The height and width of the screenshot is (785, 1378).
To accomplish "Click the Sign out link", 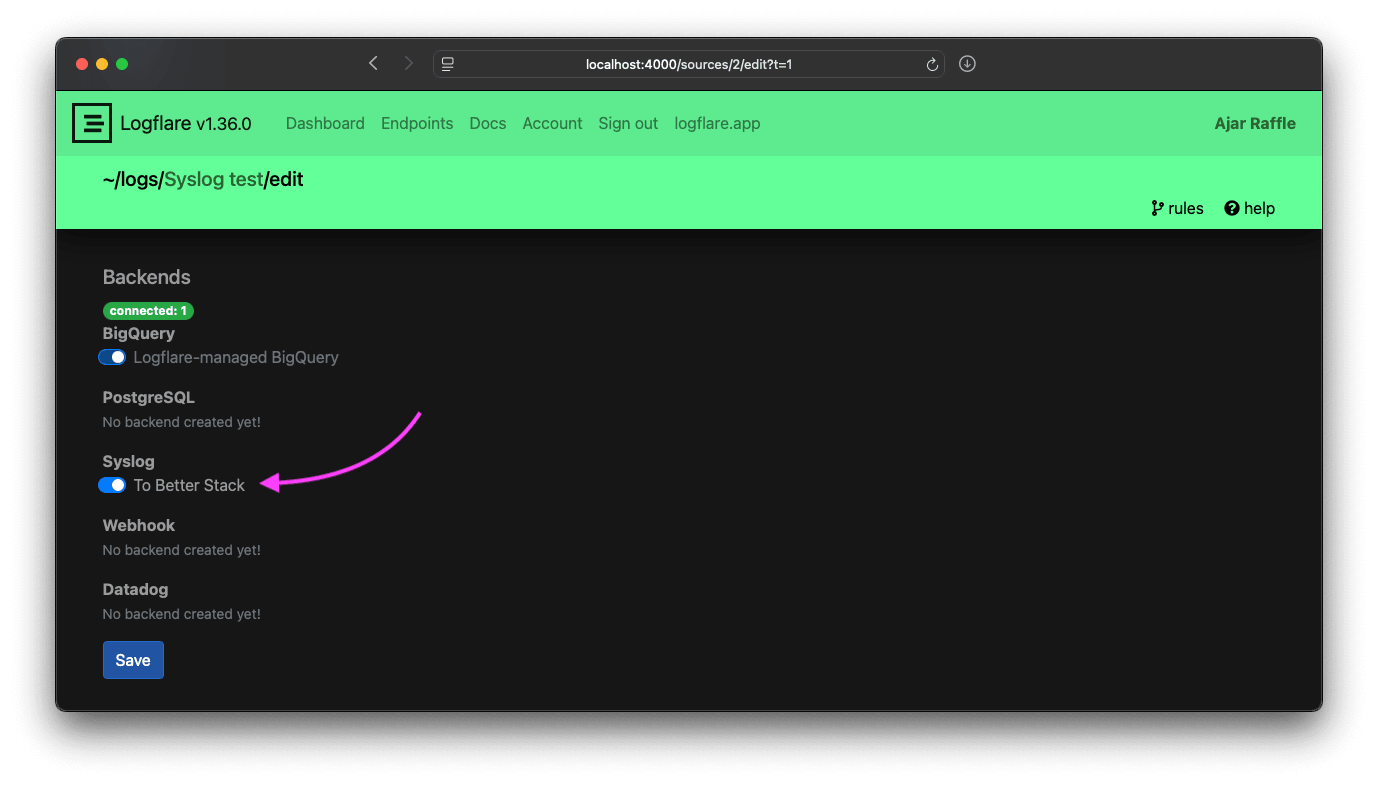I will click(628, 123).
